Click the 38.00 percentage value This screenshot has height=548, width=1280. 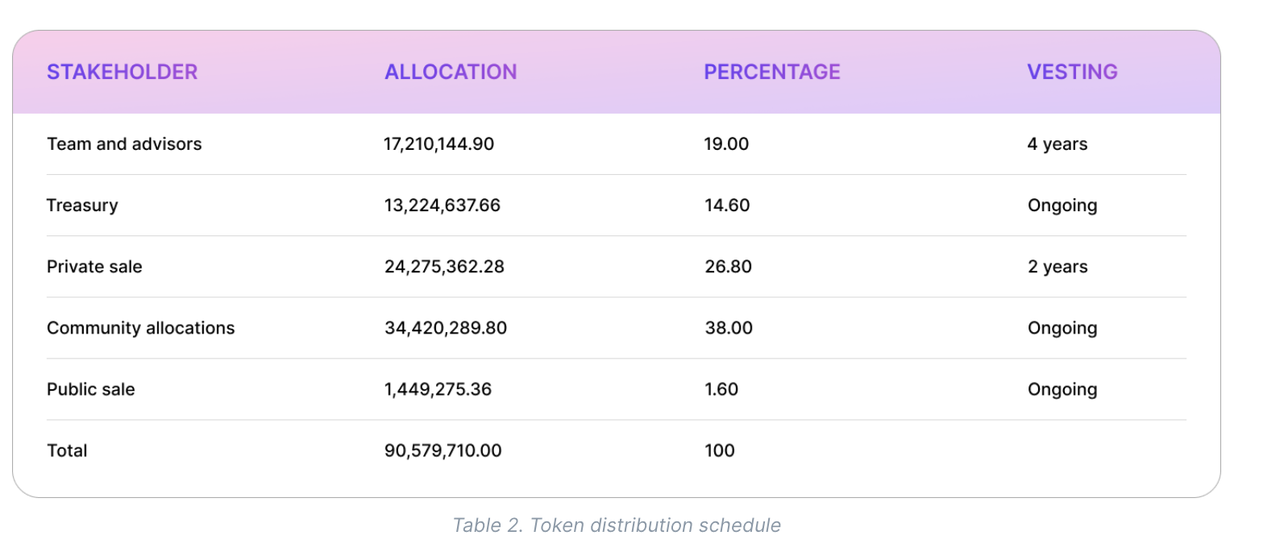point(728,328)
